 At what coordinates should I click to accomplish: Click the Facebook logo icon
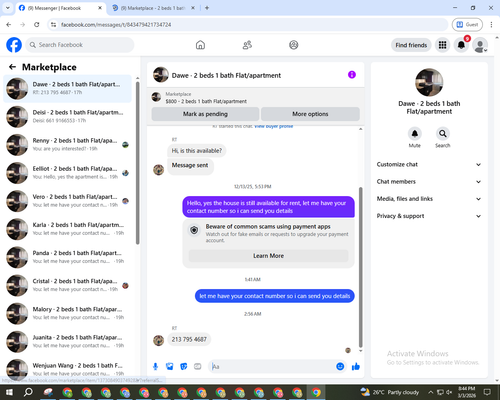(14, 45)
